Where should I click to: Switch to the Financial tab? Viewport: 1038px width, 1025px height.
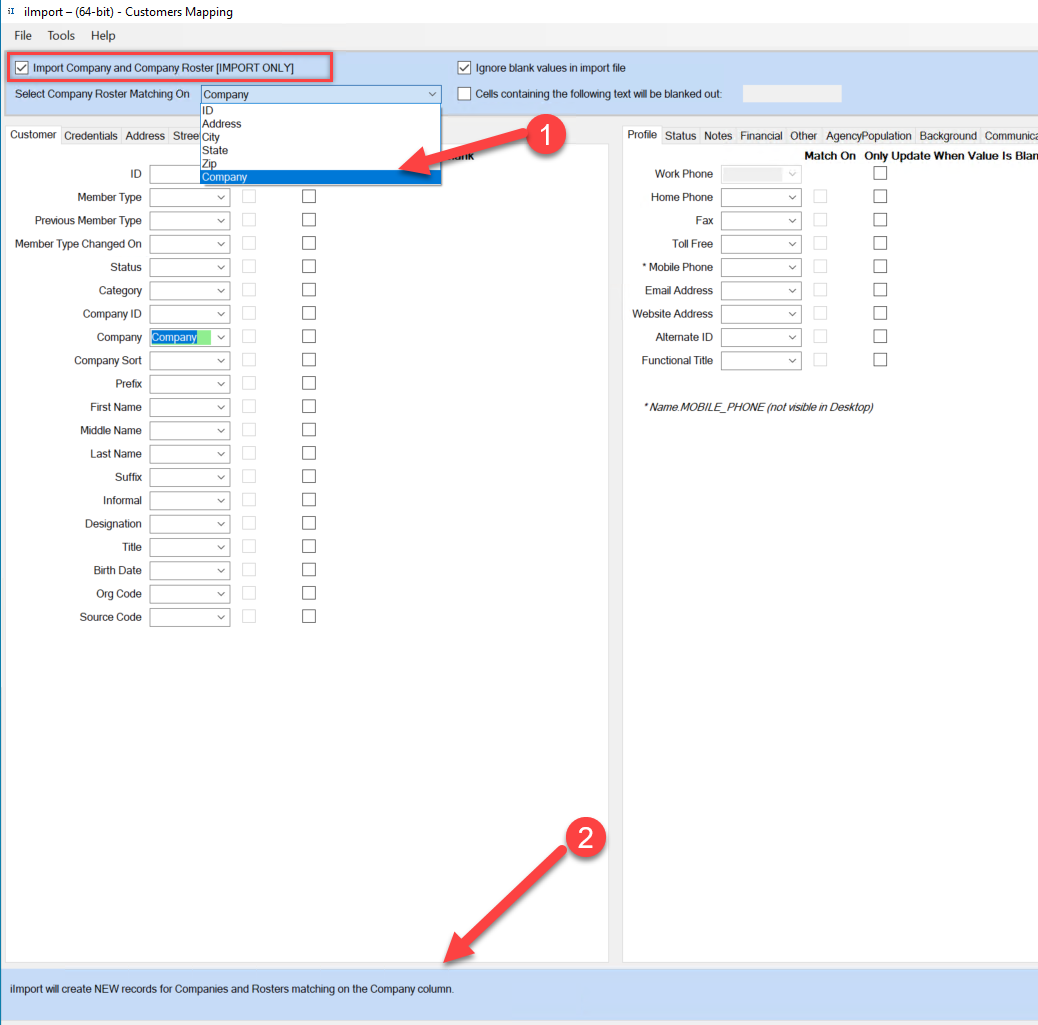(x=761, y=136)
